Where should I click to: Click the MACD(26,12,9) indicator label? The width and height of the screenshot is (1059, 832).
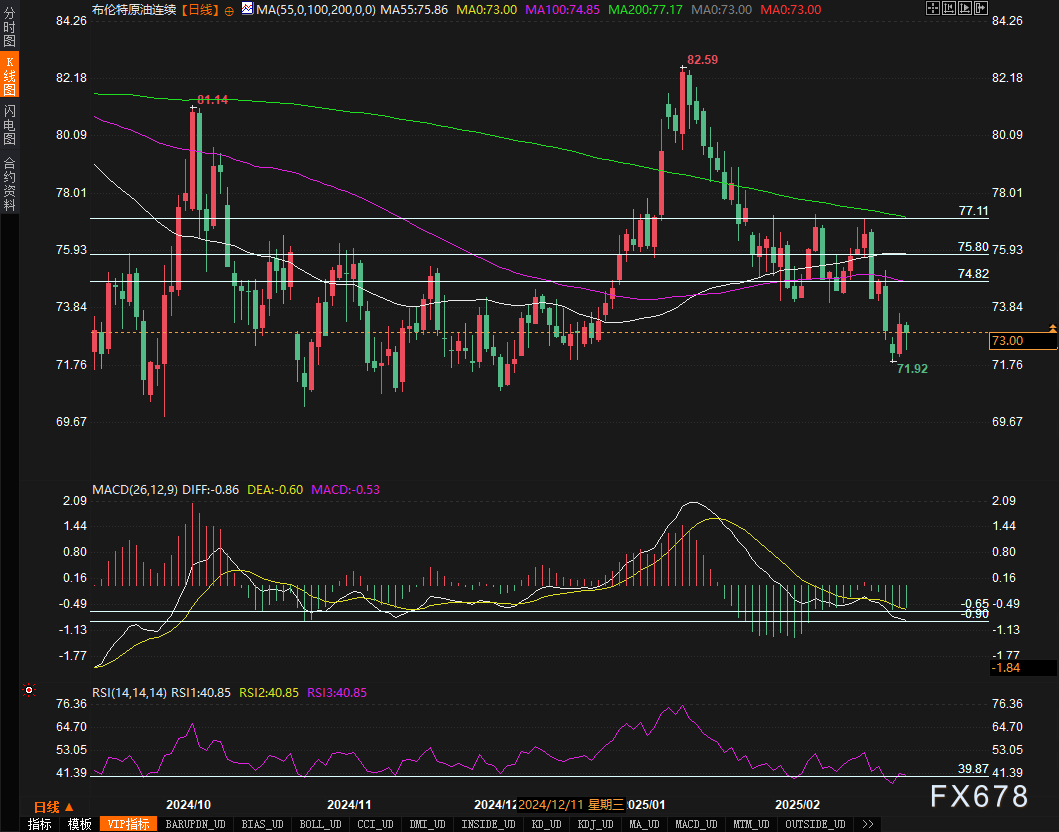point(135,490)
